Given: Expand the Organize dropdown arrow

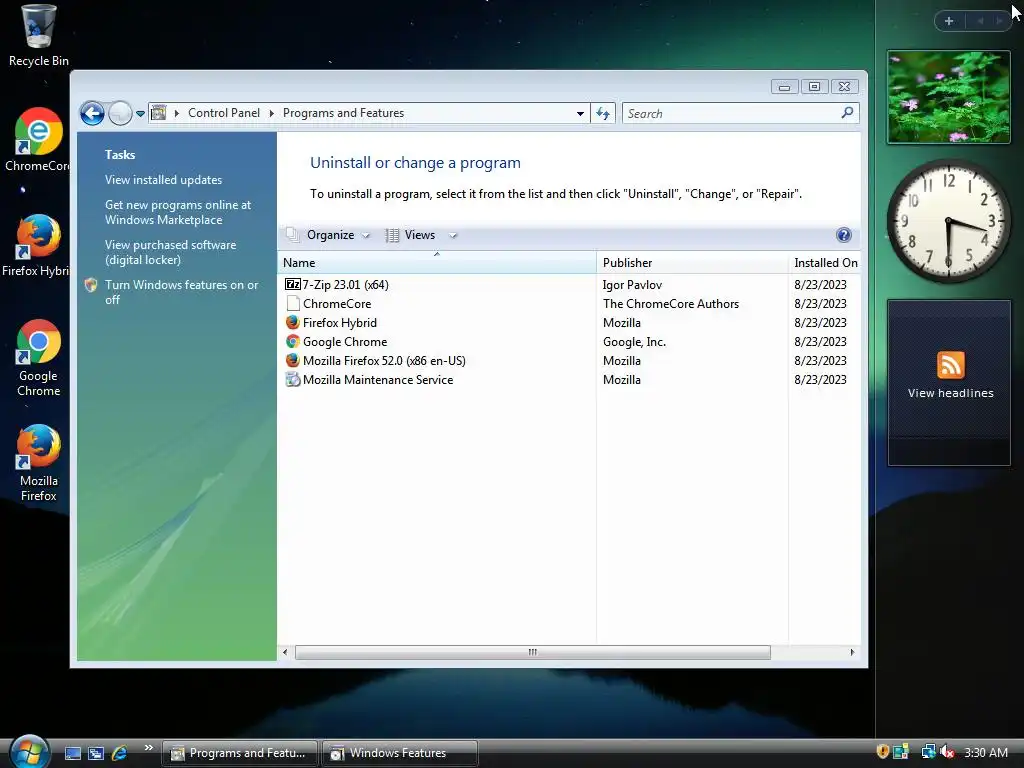Looking at the screenshot, I should [x=366, y=236].
